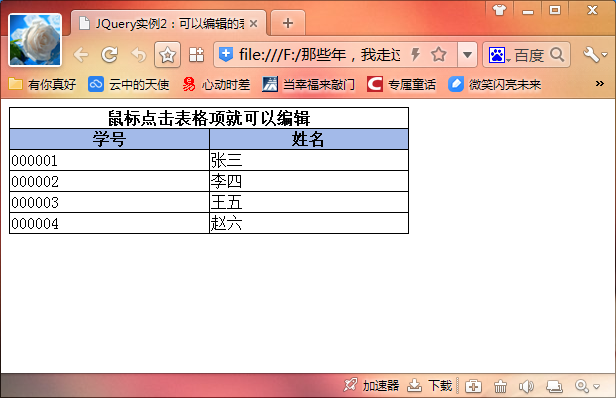Click the blue shield security icon
The image size is (616, 398).
point(226,54)
